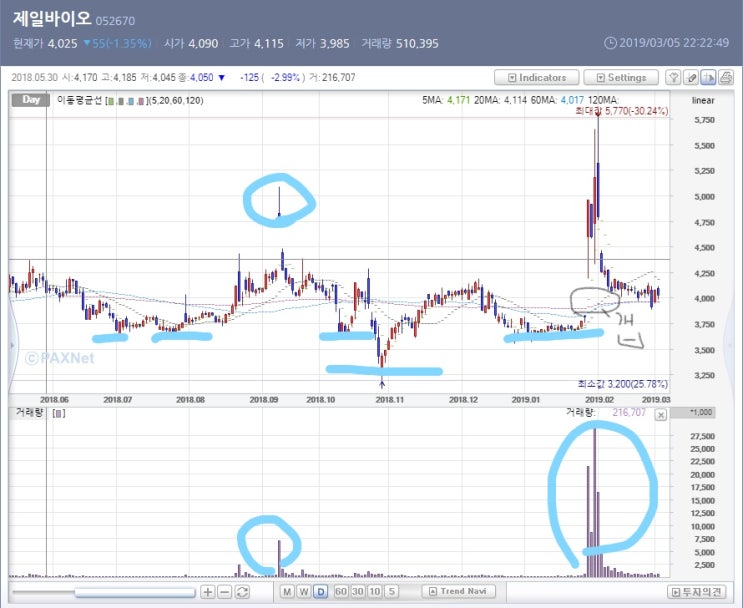
Task: Click the timestamp 2019/03/05 22:22:49
Action: click(674, 43)
